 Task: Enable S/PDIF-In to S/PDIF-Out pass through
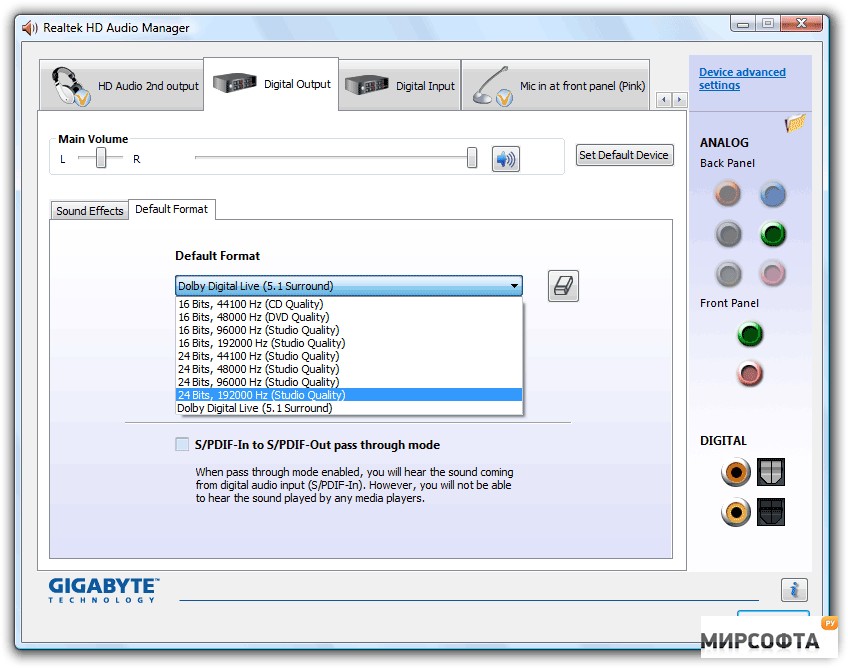[x=182, y=445]
